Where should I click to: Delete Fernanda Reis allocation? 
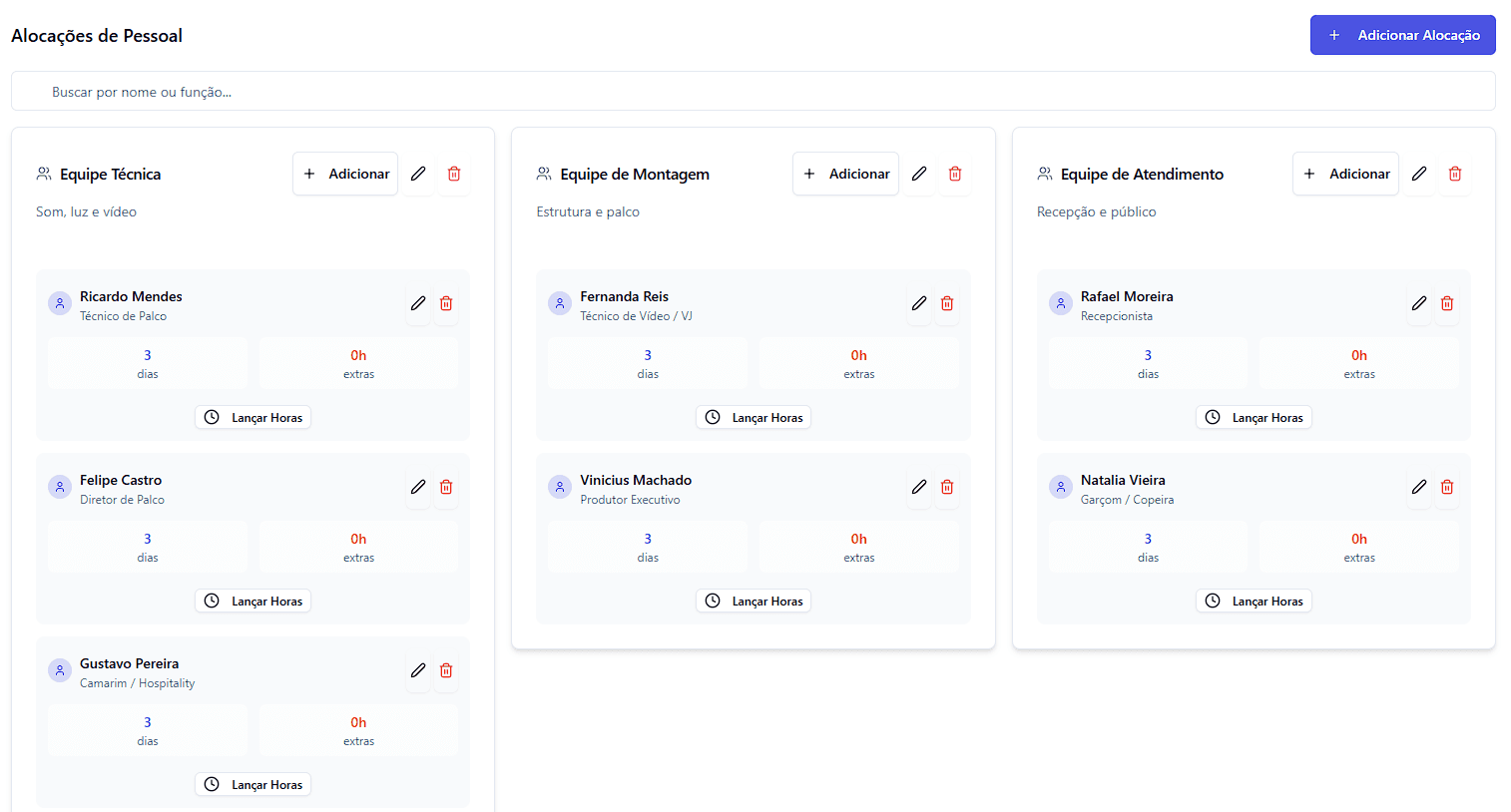pos(947,303)
